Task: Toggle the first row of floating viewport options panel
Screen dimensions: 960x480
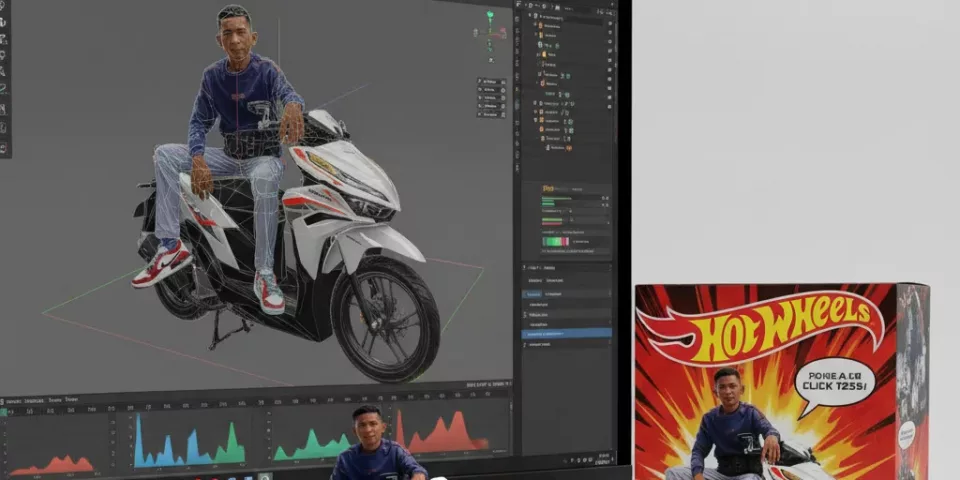Action: (492, 81)
